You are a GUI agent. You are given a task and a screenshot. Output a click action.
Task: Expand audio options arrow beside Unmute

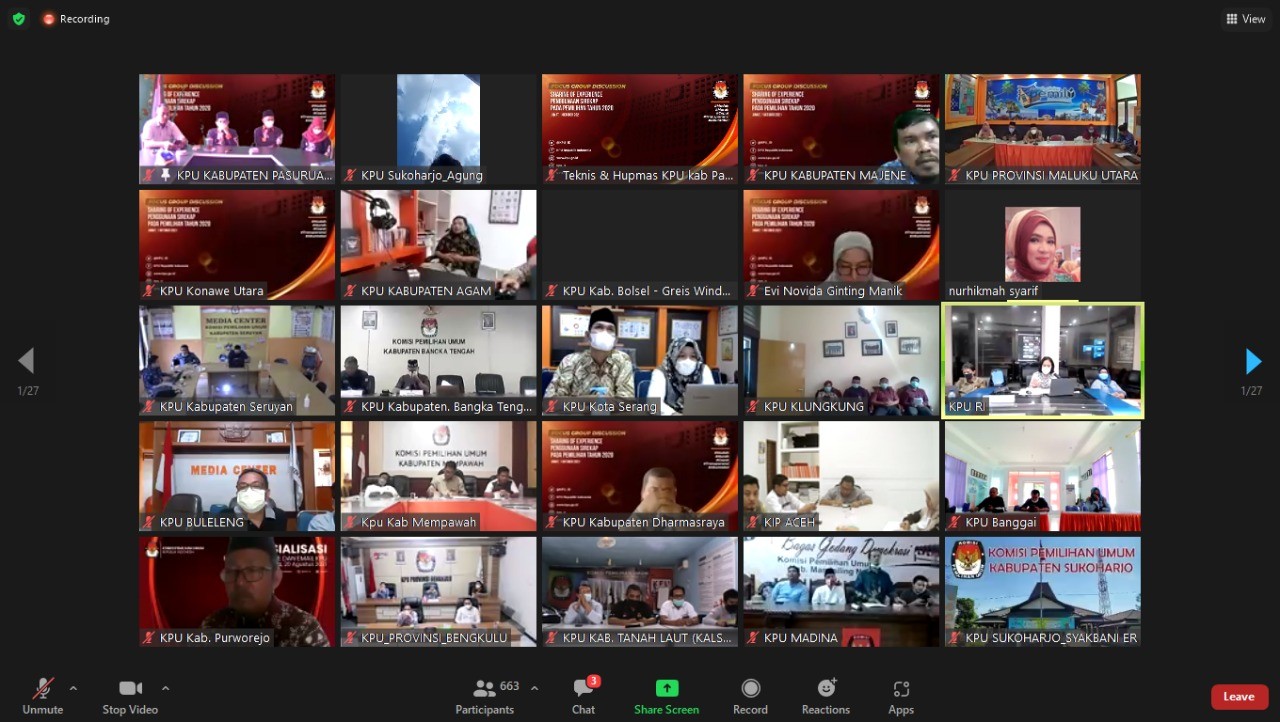[73, 688]
